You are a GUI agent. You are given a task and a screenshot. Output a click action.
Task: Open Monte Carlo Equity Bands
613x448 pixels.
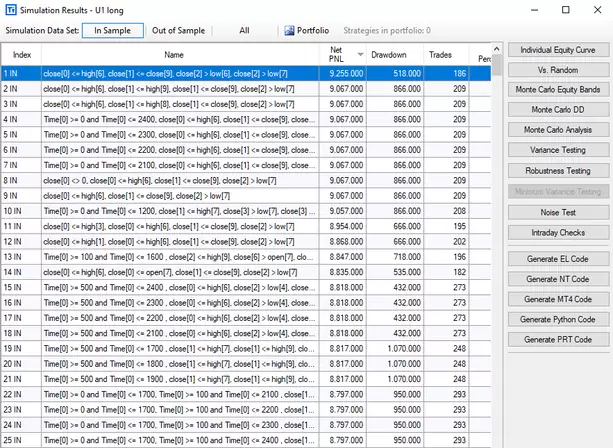(558, 90)
